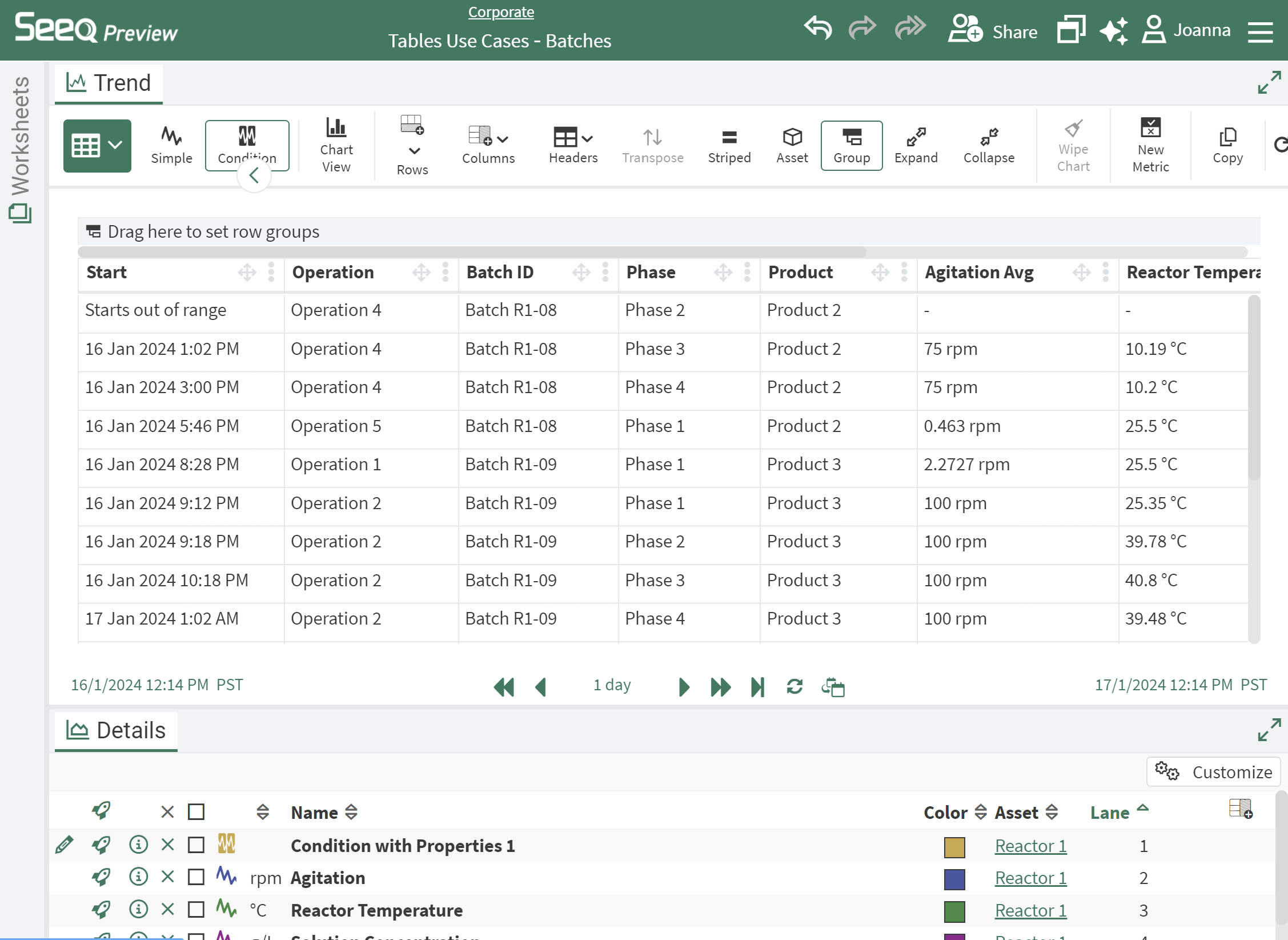Click the Agitation blue color swatch
This screenshot has width=1288, height=940.
click(954, 879)
